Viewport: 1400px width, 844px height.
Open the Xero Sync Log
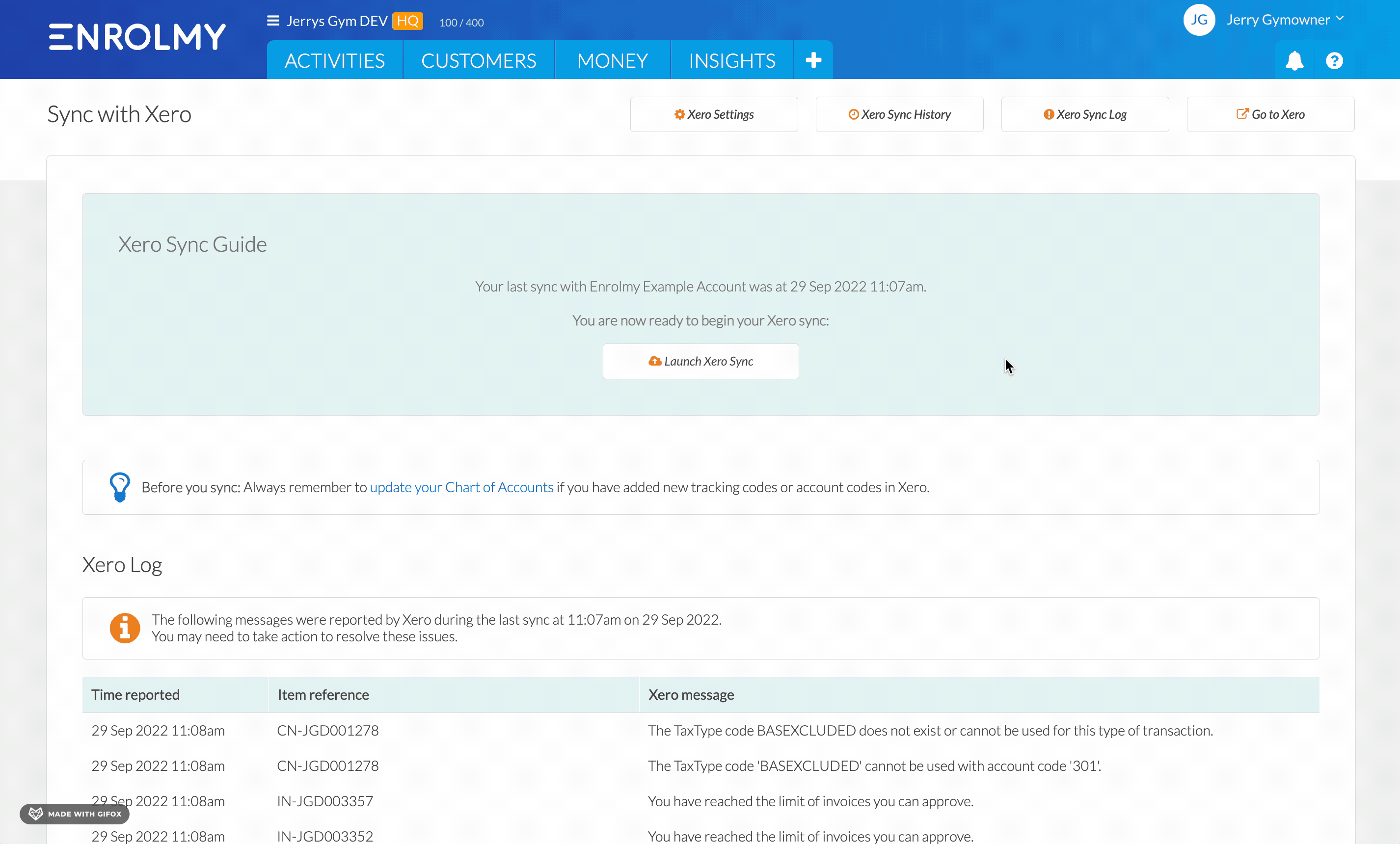[1085, 114]
